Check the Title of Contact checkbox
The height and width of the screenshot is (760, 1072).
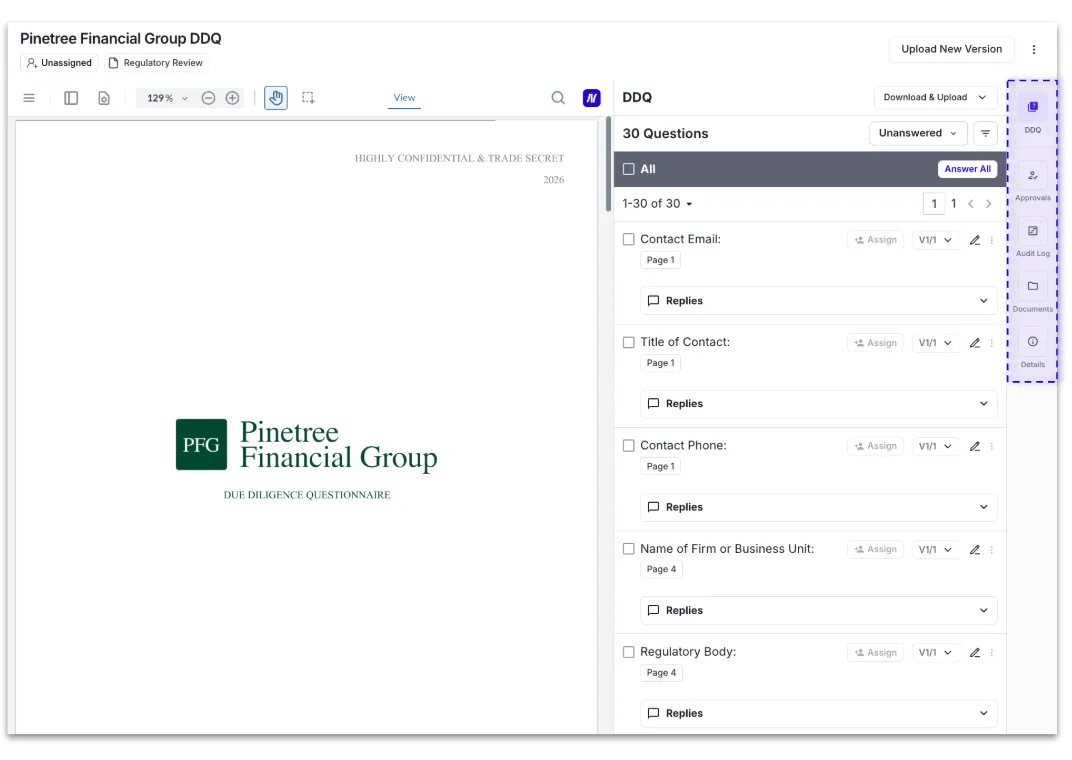point(628,342)
